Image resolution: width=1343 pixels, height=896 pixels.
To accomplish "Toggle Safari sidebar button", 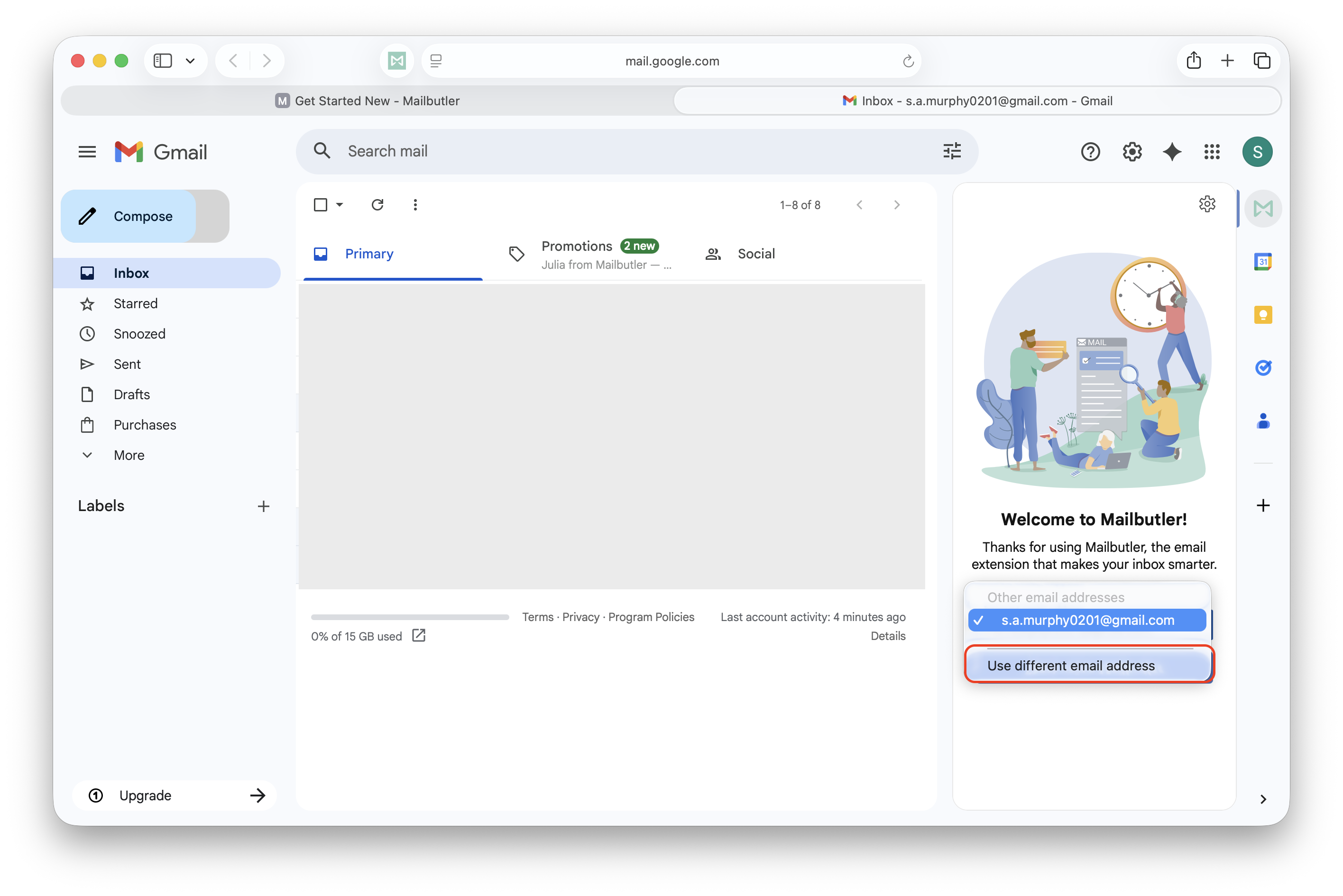I will [163, 61].
